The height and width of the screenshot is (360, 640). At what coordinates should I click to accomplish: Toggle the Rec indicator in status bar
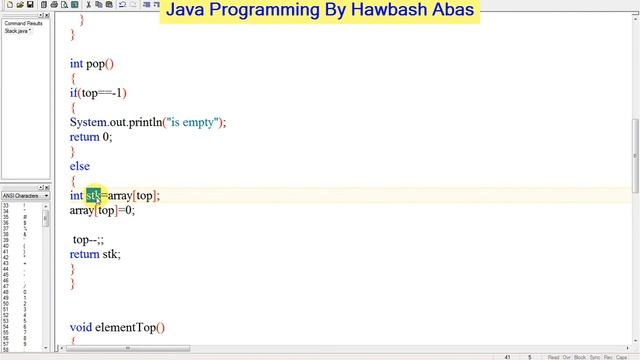[608, 357]
